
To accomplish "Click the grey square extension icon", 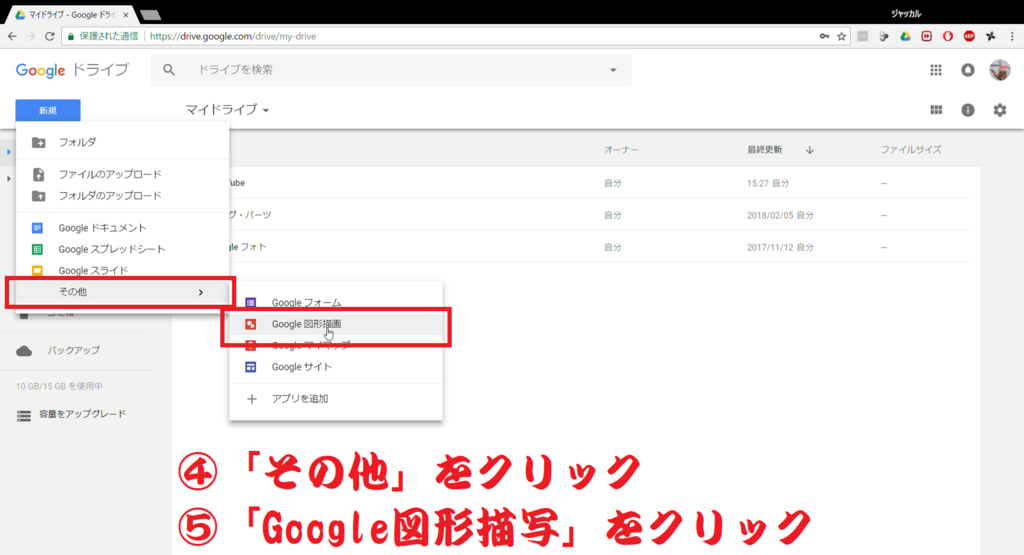I will (863, 37).
